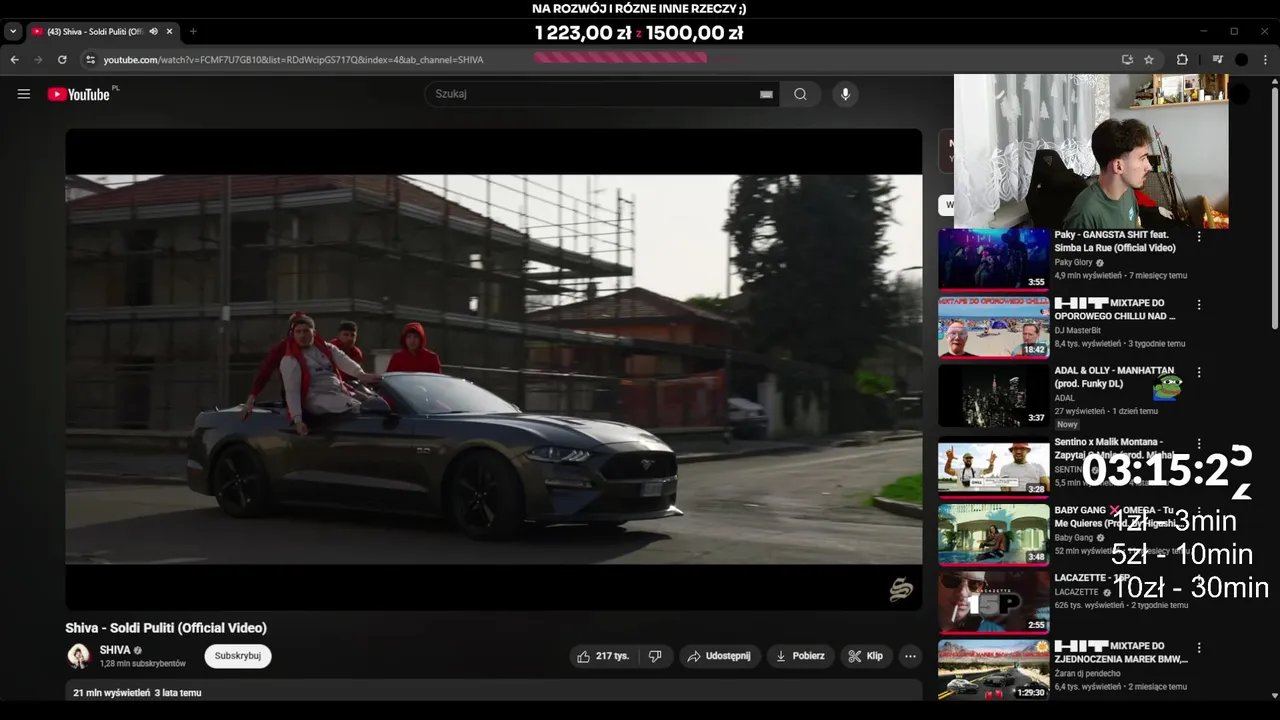Open more actions for the video
1280x720 pixels.
(x=910, y=656)
